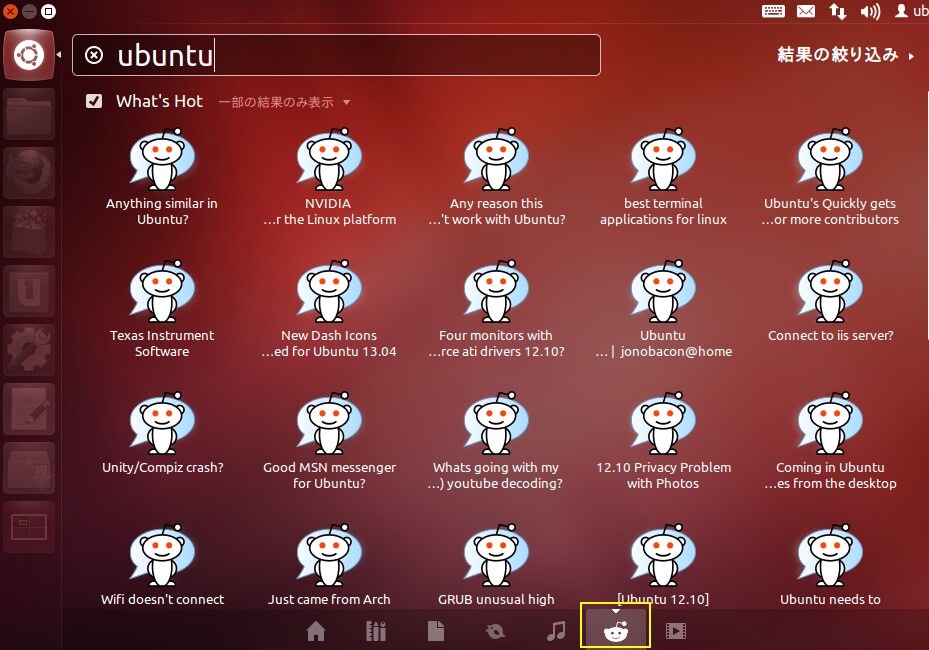Screen dimensions: 929x650
Task: Launch Firefox from the launcher
Action: tap(29, 173)
